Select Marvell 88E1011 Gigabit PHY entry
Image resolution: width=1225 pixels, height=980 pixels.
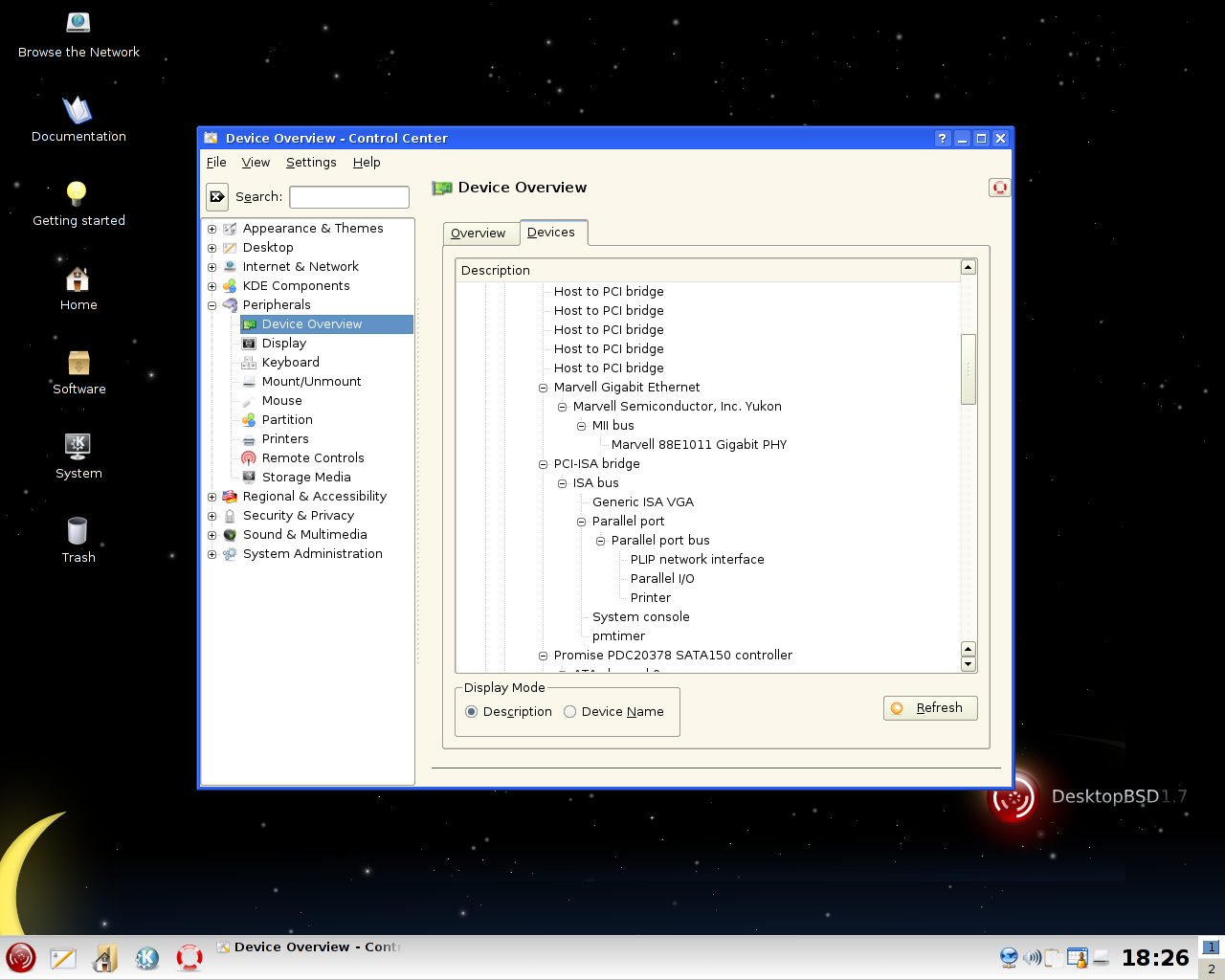click(x=699, y=445)
